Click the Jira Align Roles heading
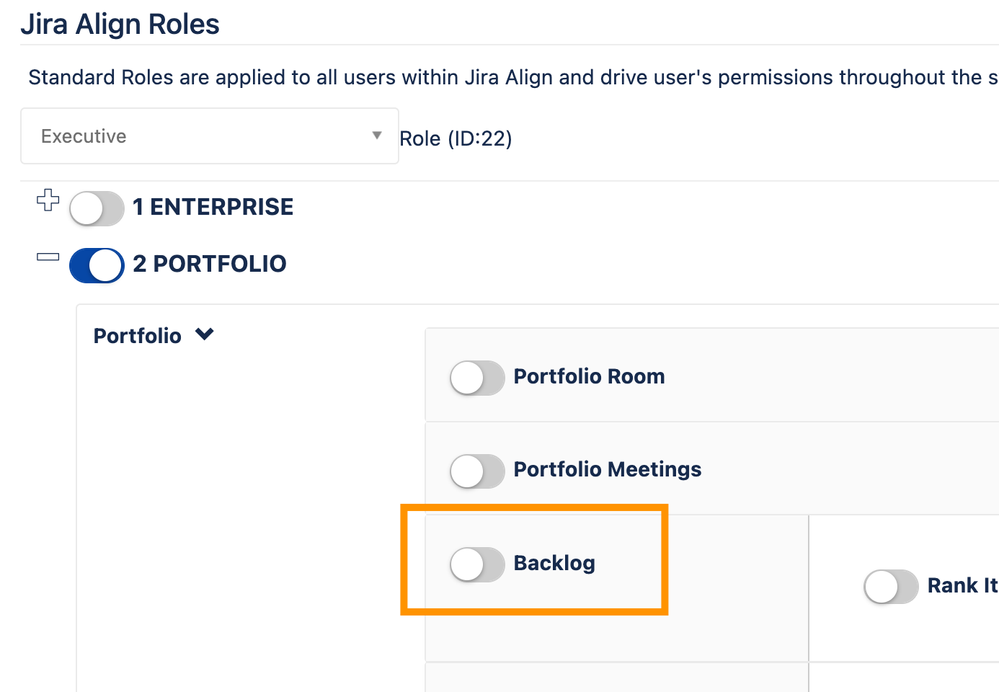This screenshot has width=999, height=692. coord(120,23)
